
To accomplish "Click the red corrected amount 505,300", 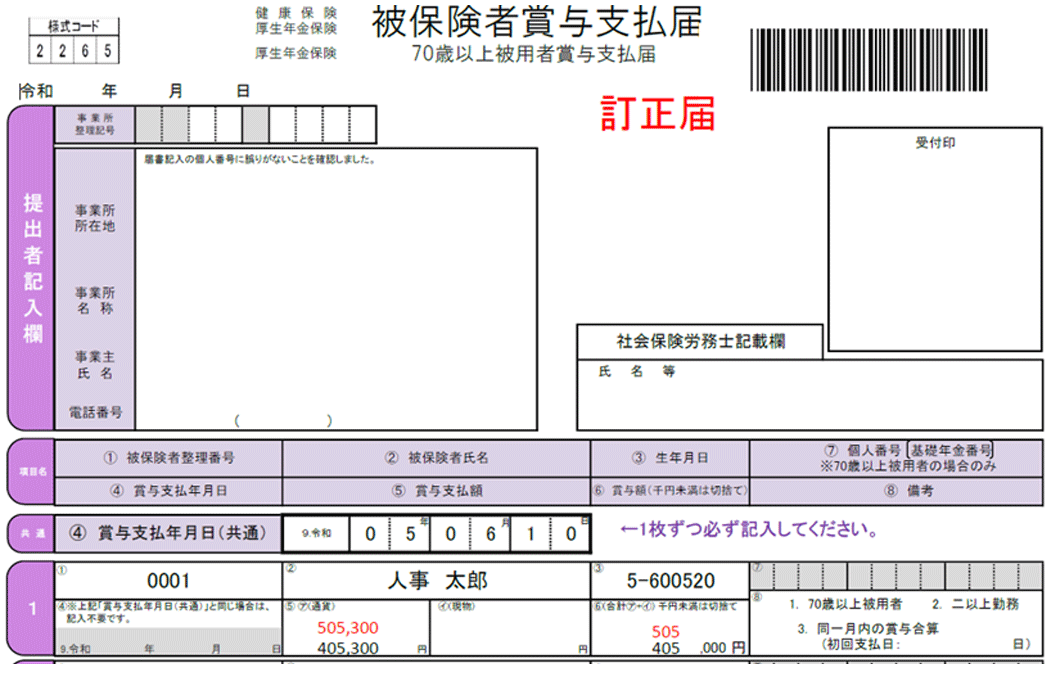I will click(348, 628).
